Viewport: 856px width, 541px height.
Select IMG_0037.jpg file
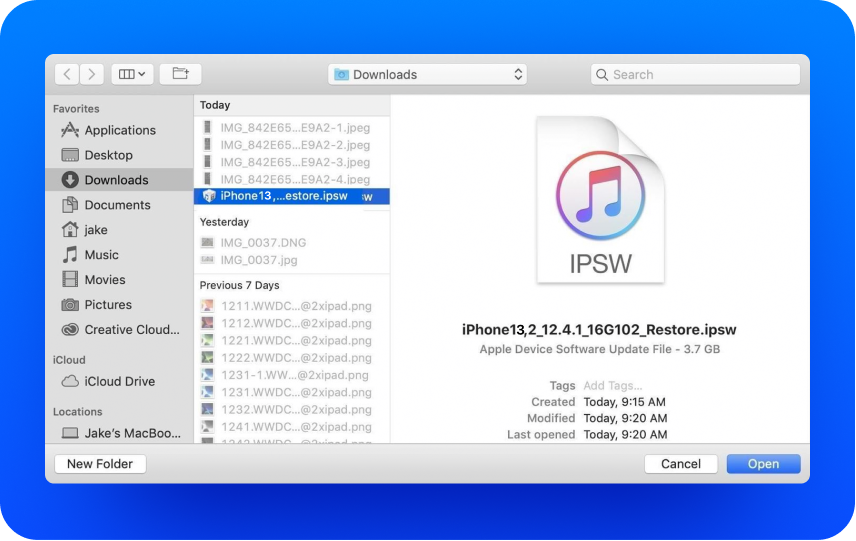click(292, 260)
